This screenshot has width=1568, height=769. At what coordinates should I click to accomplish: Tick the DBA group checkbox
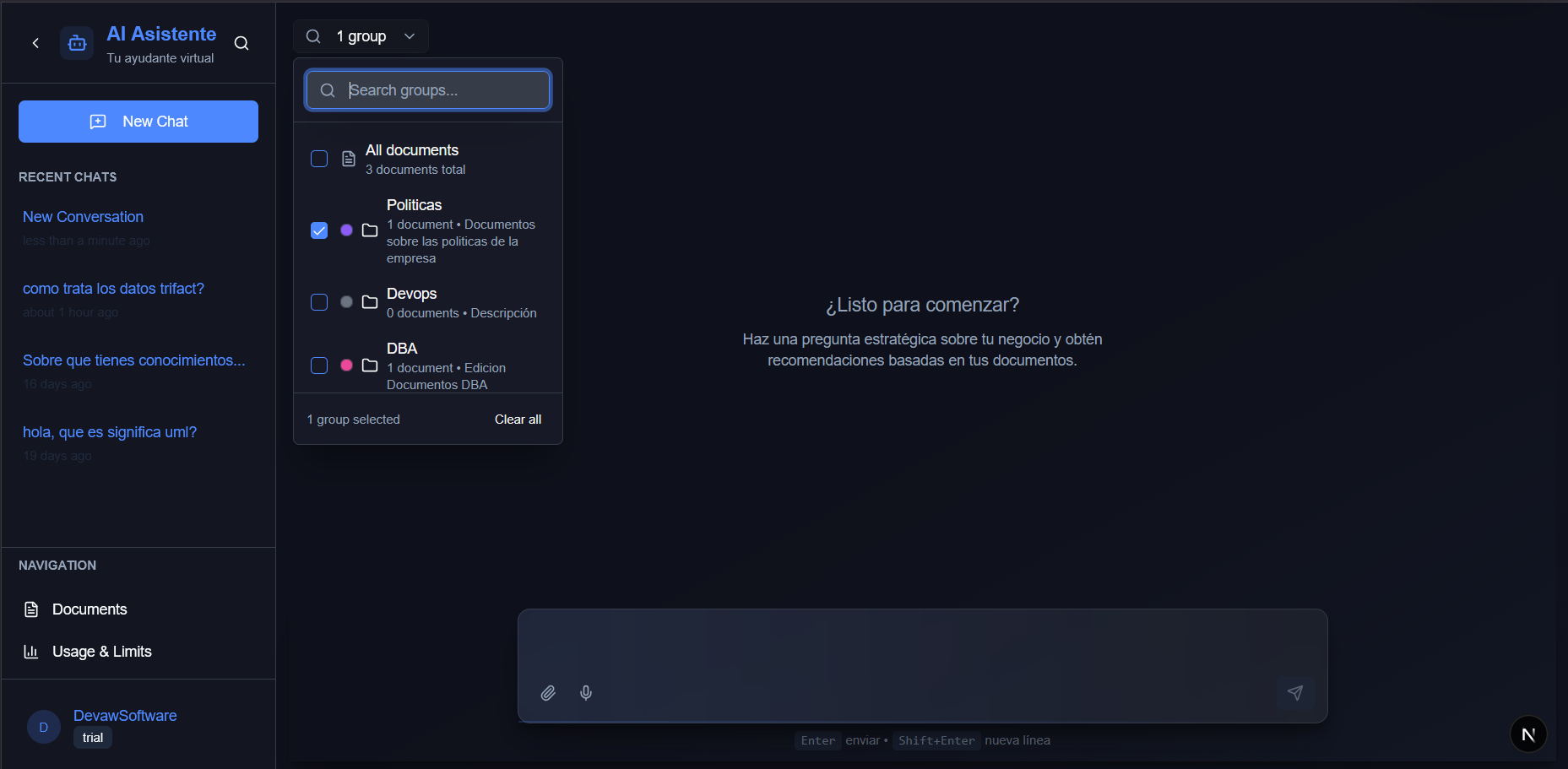point(319,366)
